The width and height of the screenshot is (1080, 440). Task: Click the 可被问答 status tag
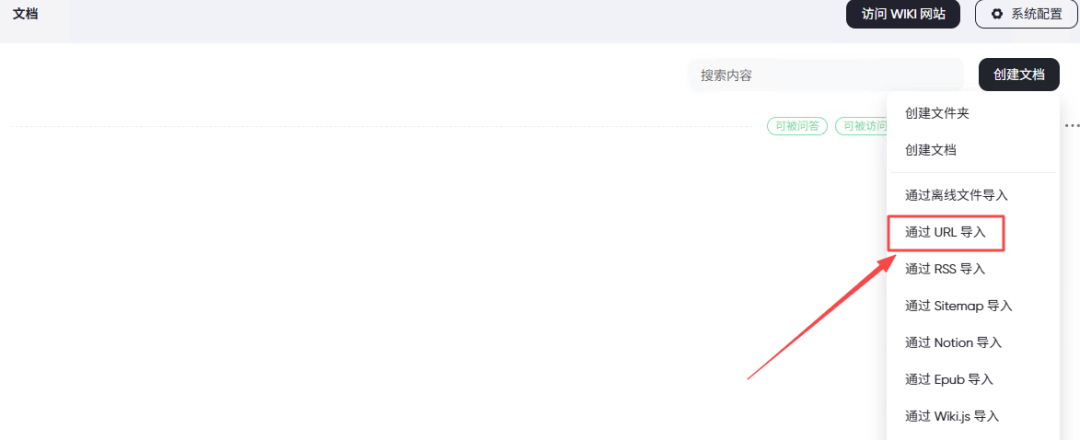click(797, 126)
